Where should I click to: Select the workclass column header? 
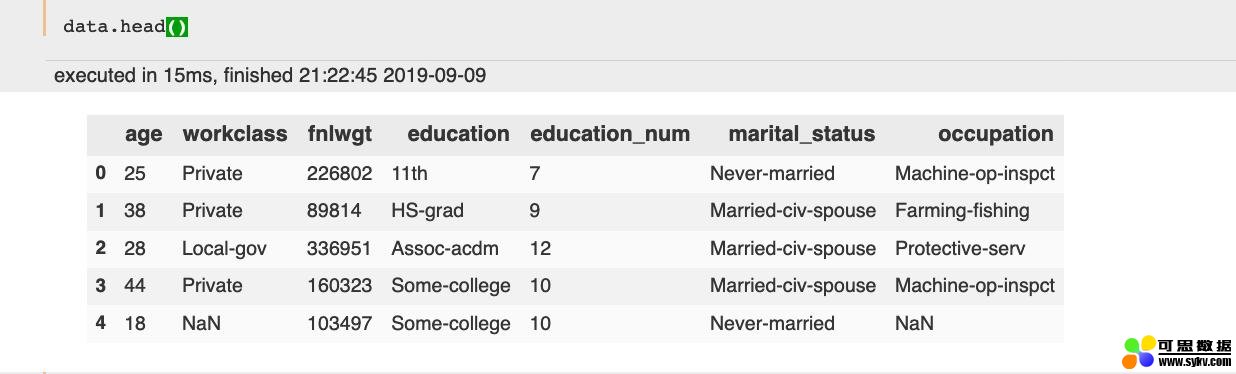point(235,134)
